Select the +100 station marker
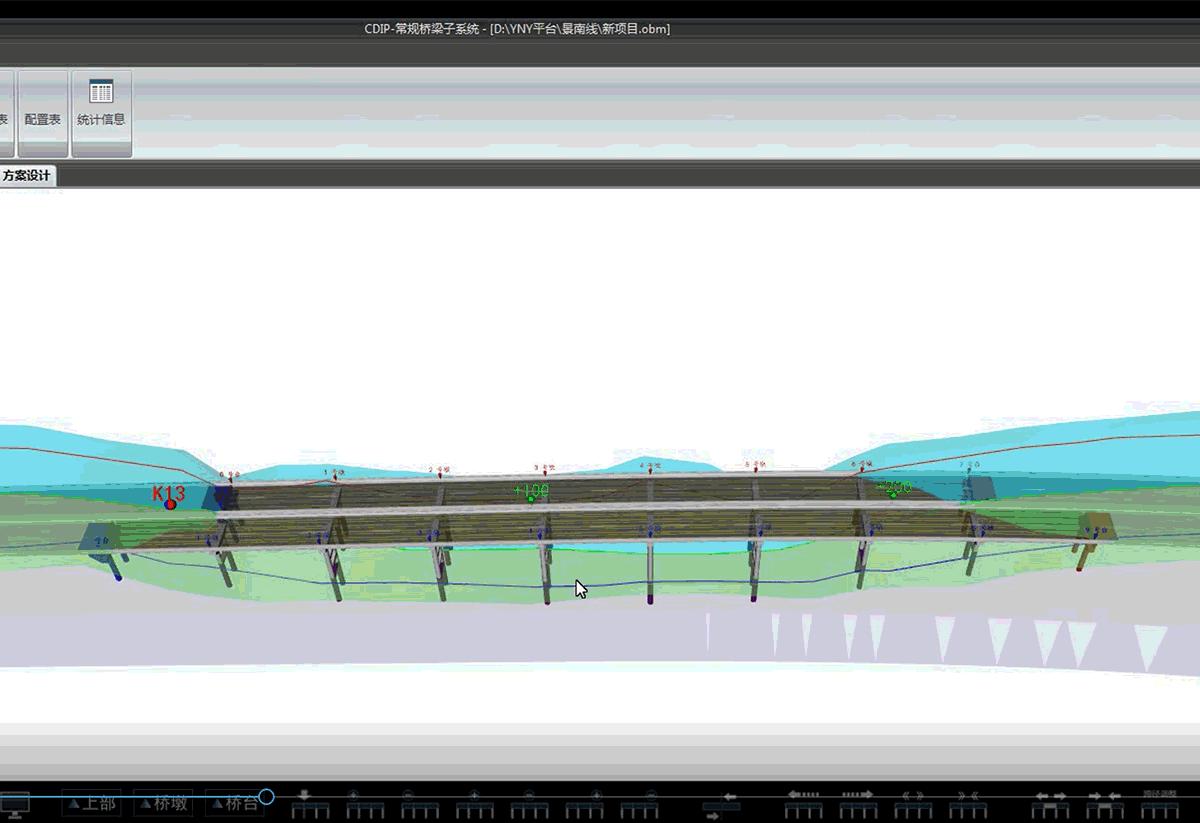 pos(531,492)
